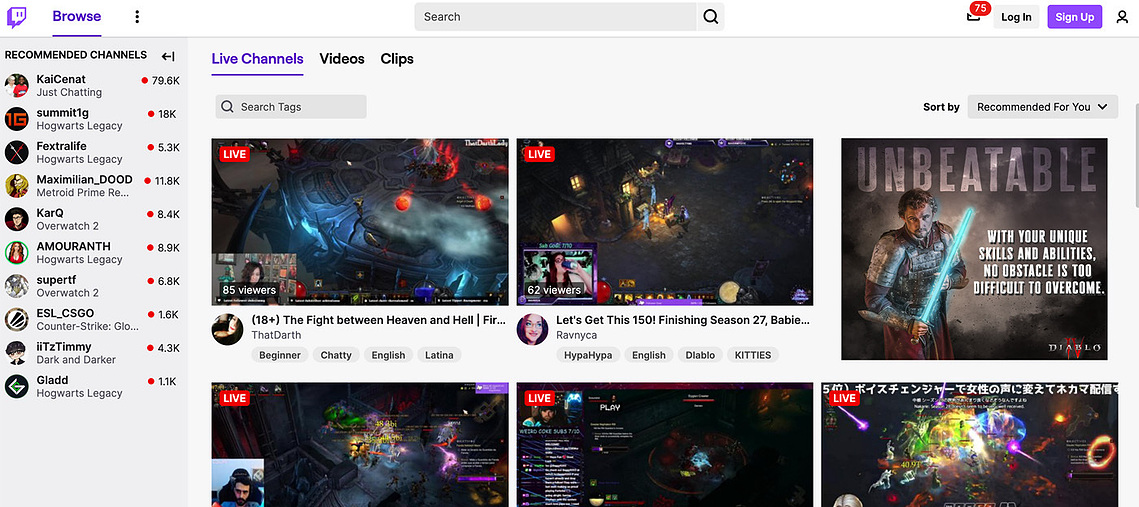This screenshot has height=507, width=1139.
Task: Focus the top Search field
Action: pos(556,17)
